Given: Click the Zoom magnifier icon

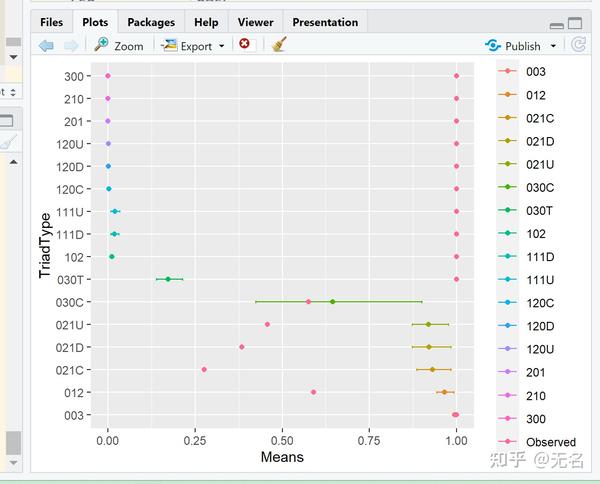Looking at the screenshot, I should pos(101,45).
